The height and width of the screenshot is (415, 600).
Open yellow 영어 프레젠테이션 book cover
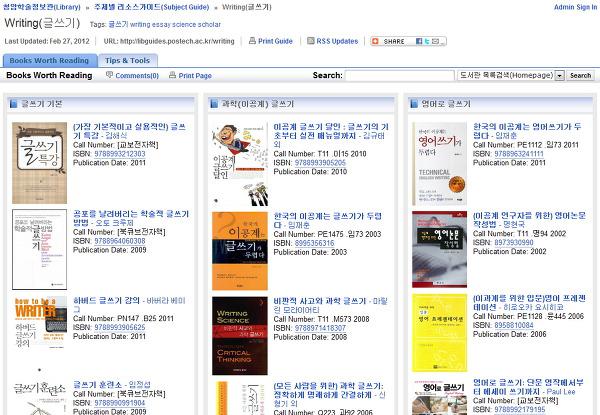pos(439,333)
